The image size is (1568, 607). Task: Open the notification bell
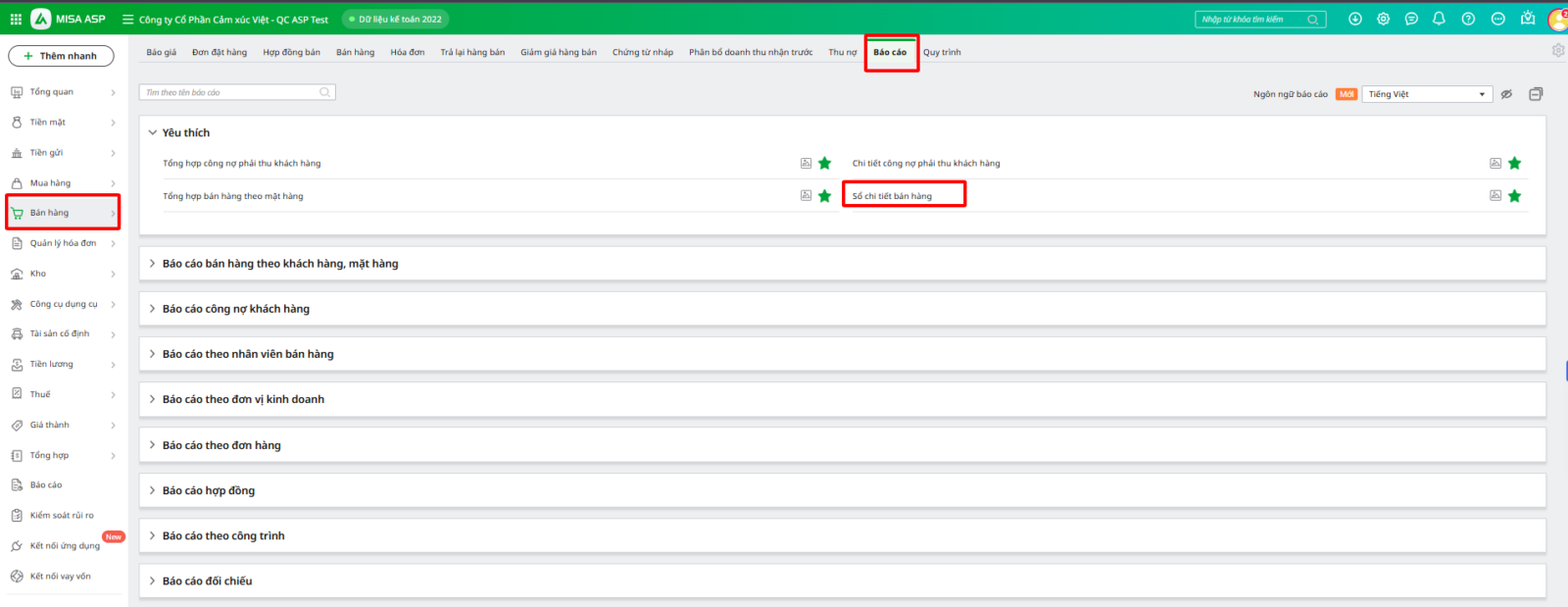pos(1439,19)
